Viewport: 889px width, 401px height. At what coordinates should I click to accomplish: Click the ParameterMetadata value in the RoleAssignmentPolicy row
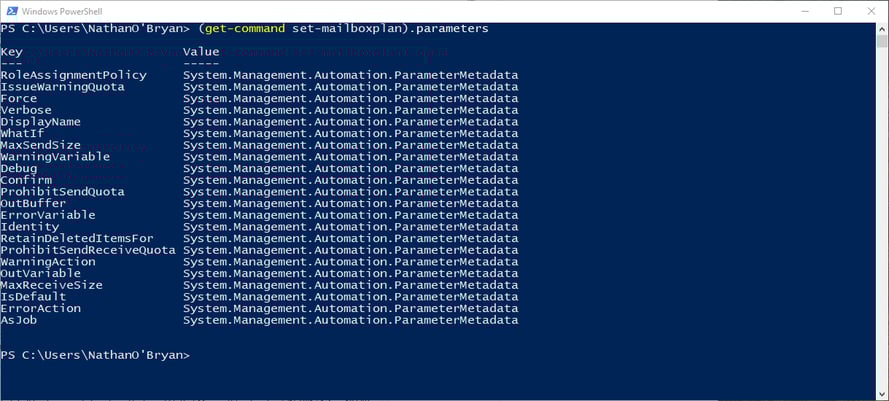coord(350,75)
